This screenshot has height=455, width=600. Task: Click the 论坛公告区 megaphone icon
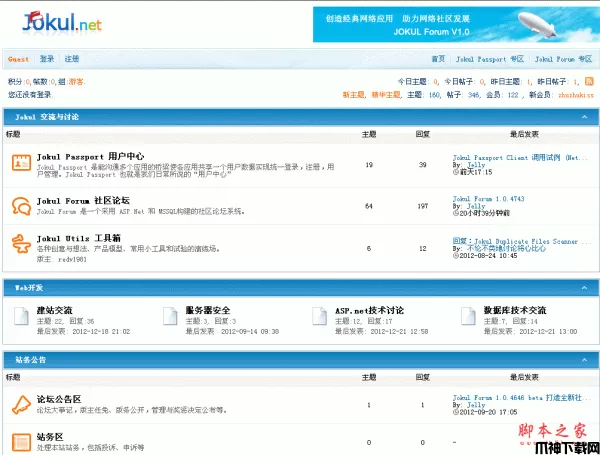20,402
